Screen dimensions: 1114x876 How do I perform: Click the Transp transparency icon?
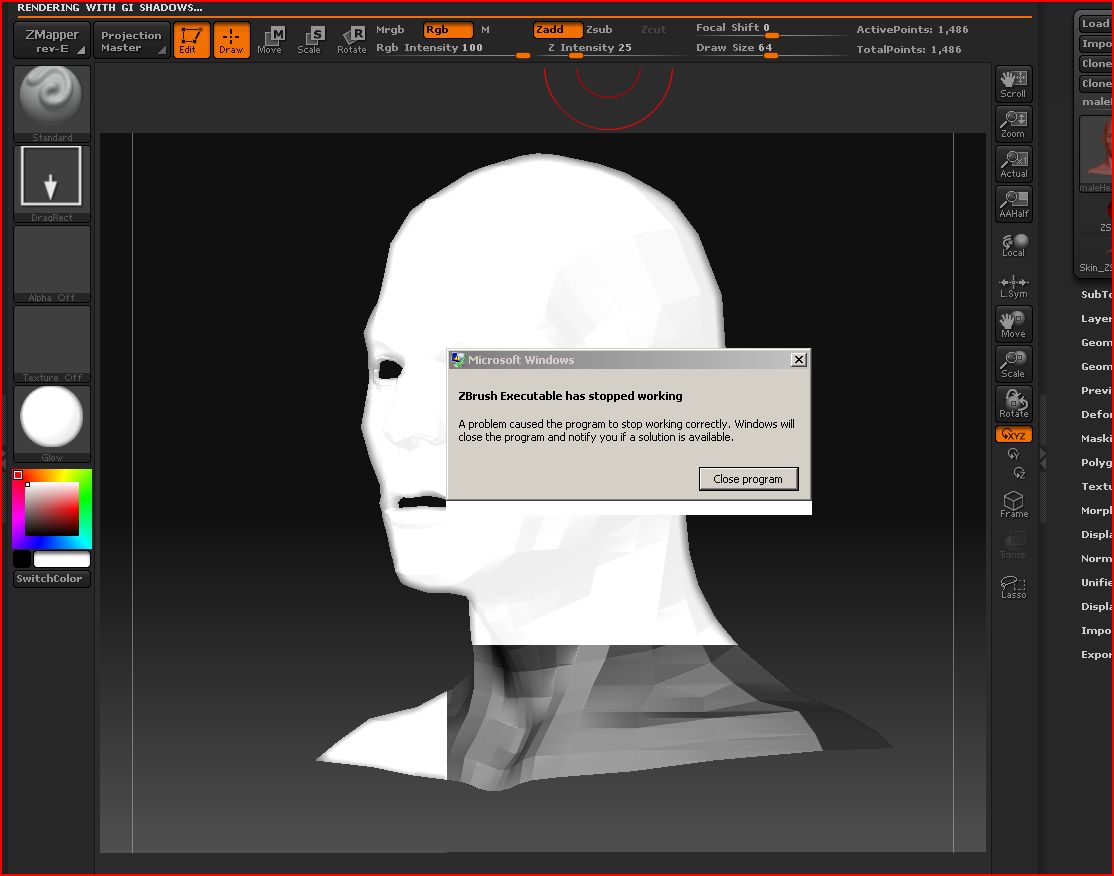point(1014,546)
